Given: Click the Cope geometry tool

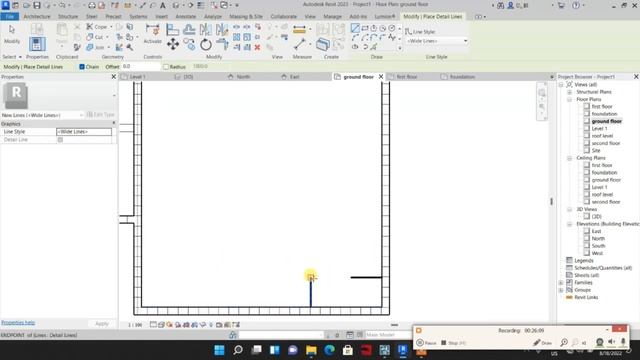Looking at the screenshot, I should coord(97,27).
